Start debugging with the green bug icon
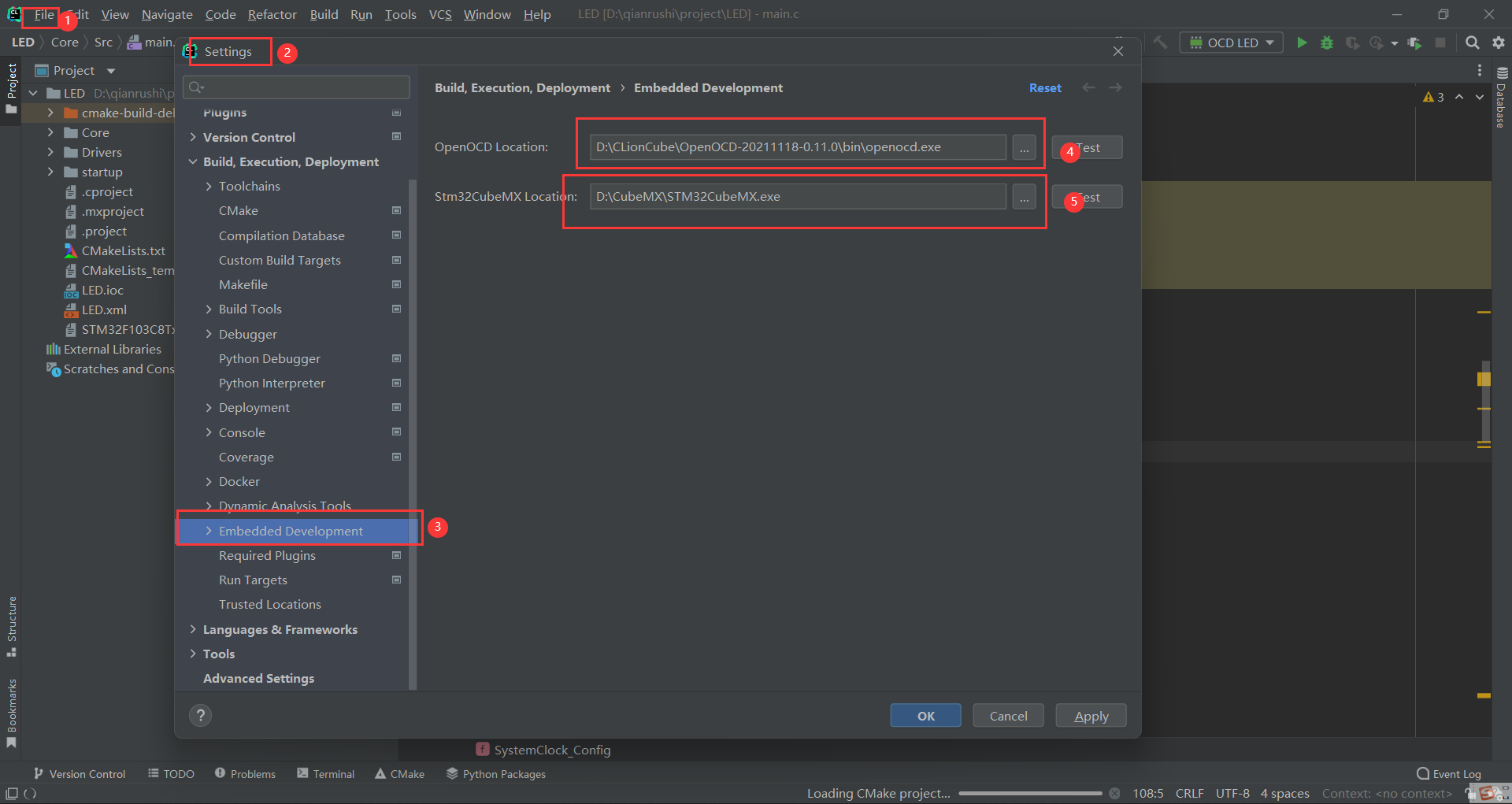1512x804 pixels. click(x=1327, y=43)
